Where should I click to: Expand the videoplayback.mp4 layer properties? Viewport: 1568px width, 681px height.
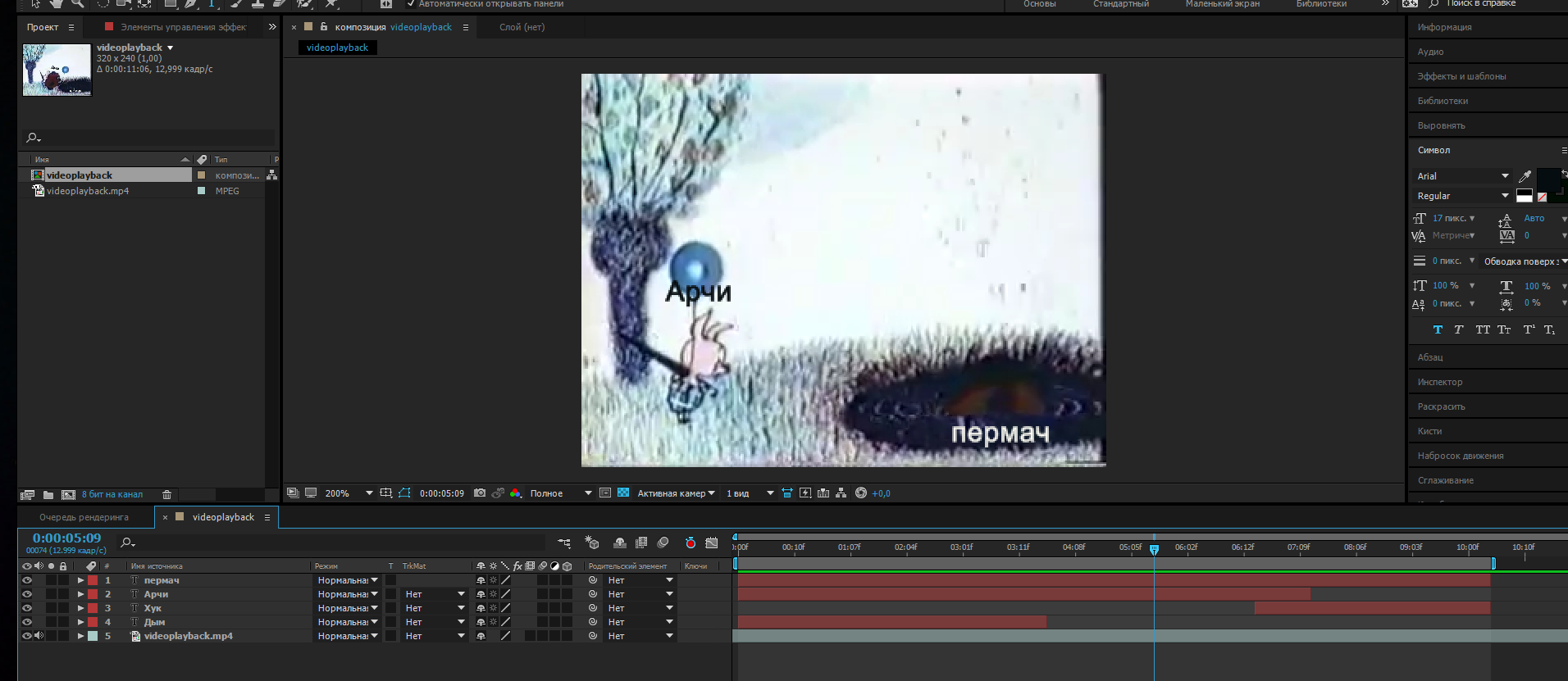[x=80, y=636]
